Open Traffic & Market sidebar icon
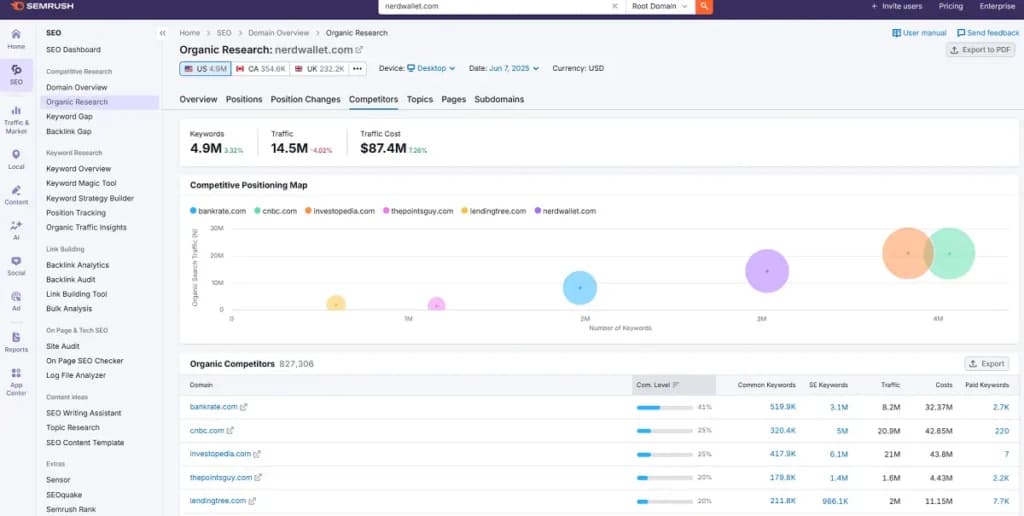Screen dimensions: 1024x516 (16, 118)
